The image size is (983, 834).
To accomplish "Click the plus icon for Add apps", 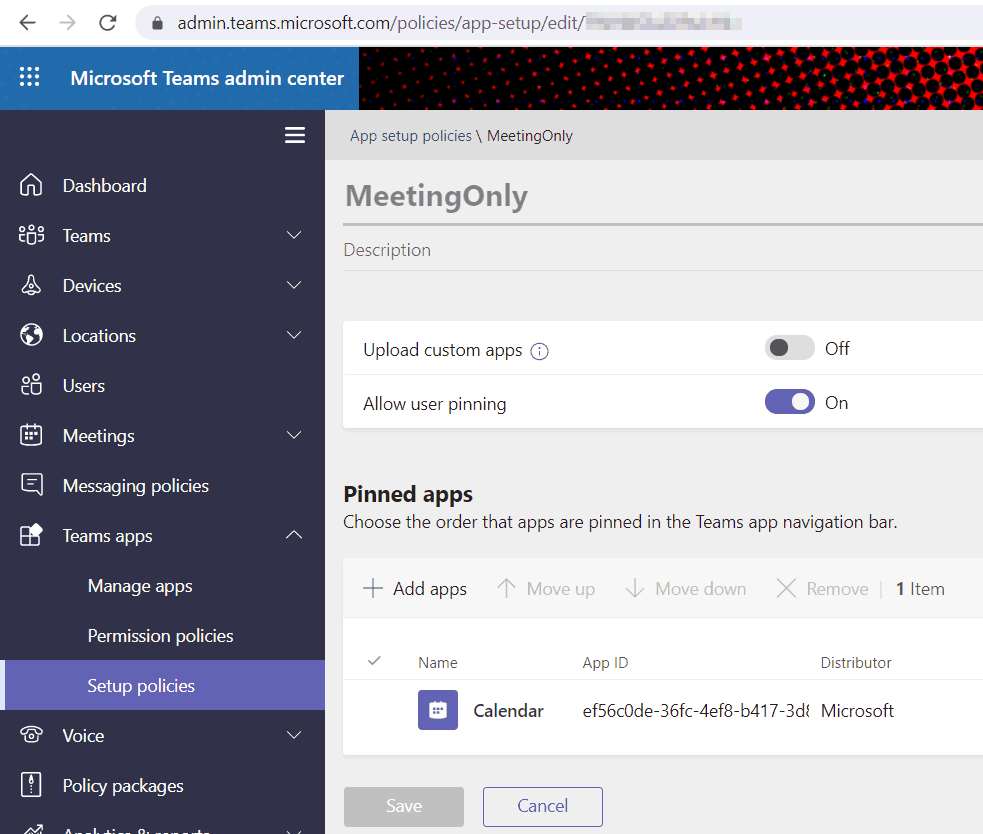I will (372, 588).
